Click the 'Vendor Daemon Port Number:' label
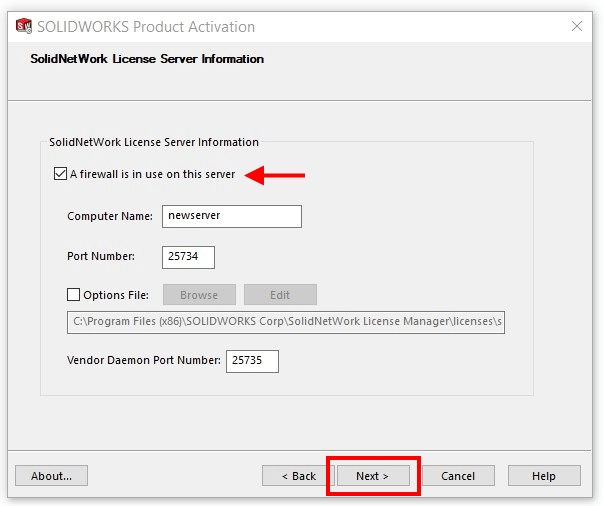 pos(144,360)
